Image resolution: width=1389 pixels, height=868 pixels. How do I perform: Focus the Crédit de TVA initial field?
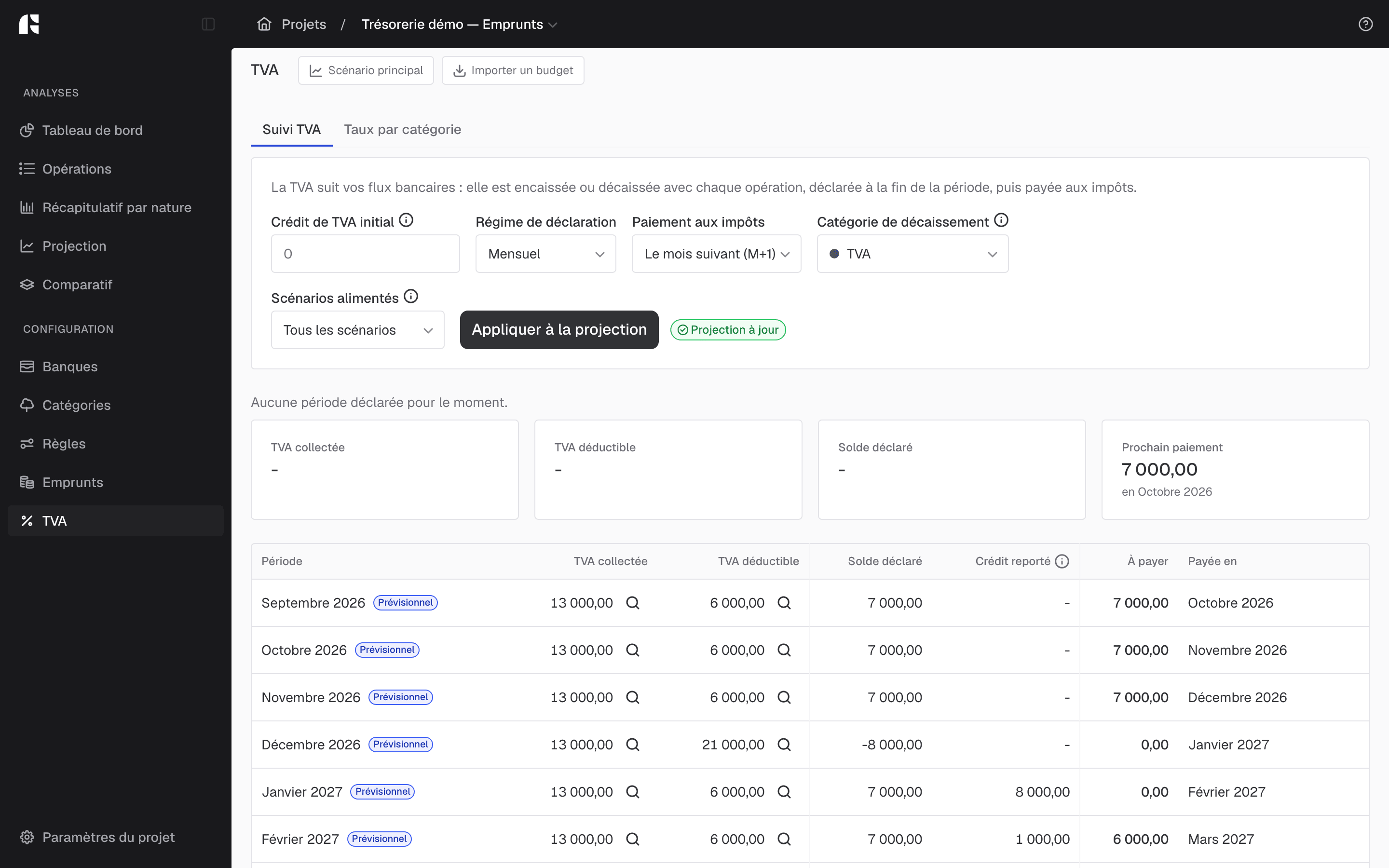click(x=365, y=254)
